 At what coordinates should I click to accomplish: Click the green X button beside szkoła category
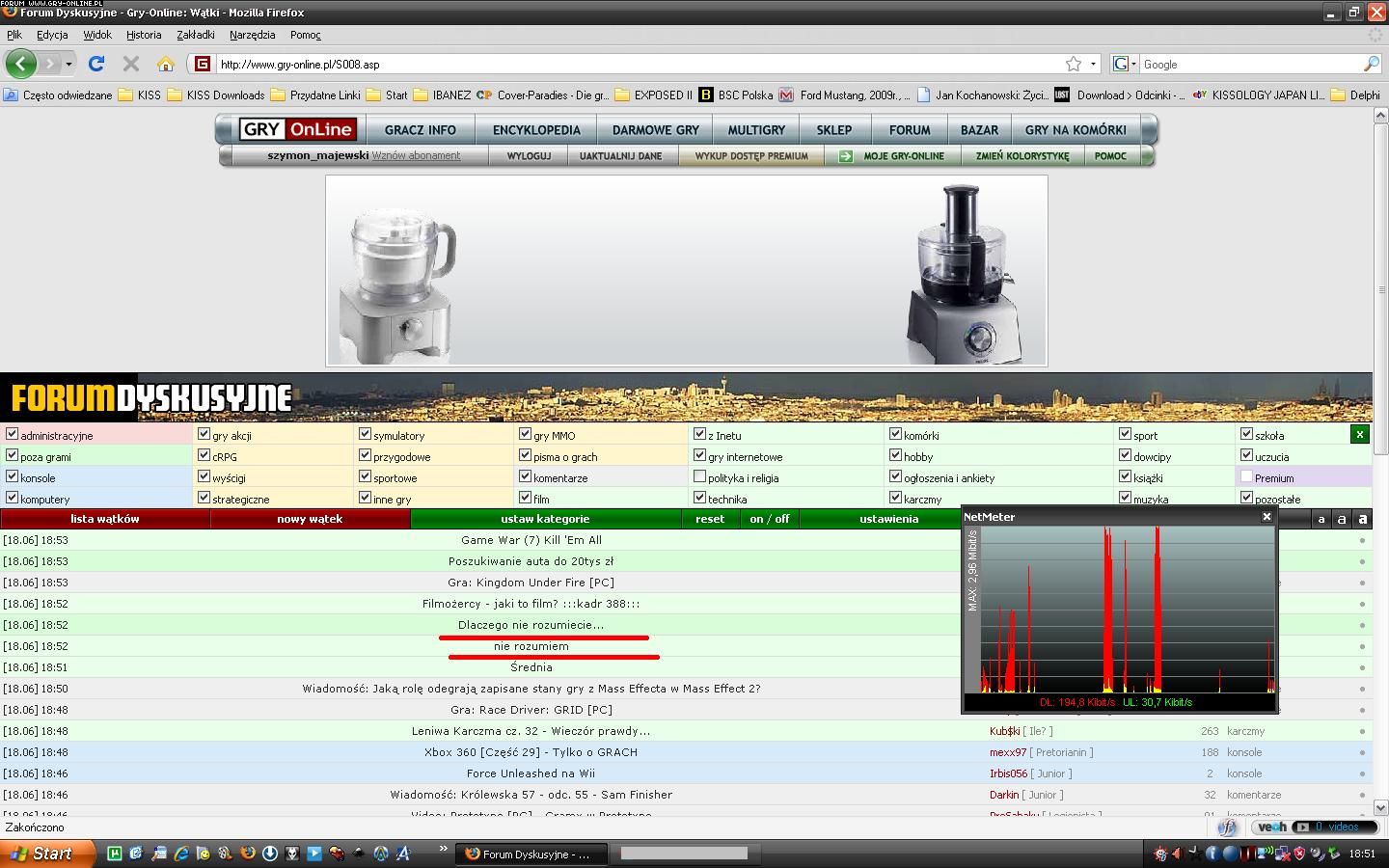1359,434
